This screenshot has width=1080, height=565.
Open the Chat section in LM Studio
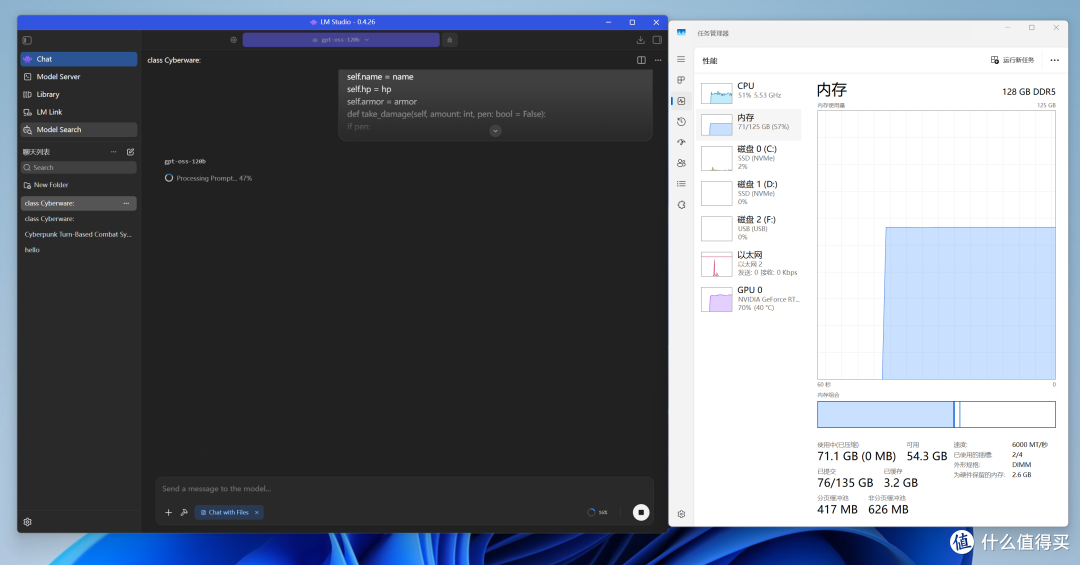click(x=79, y=59)
